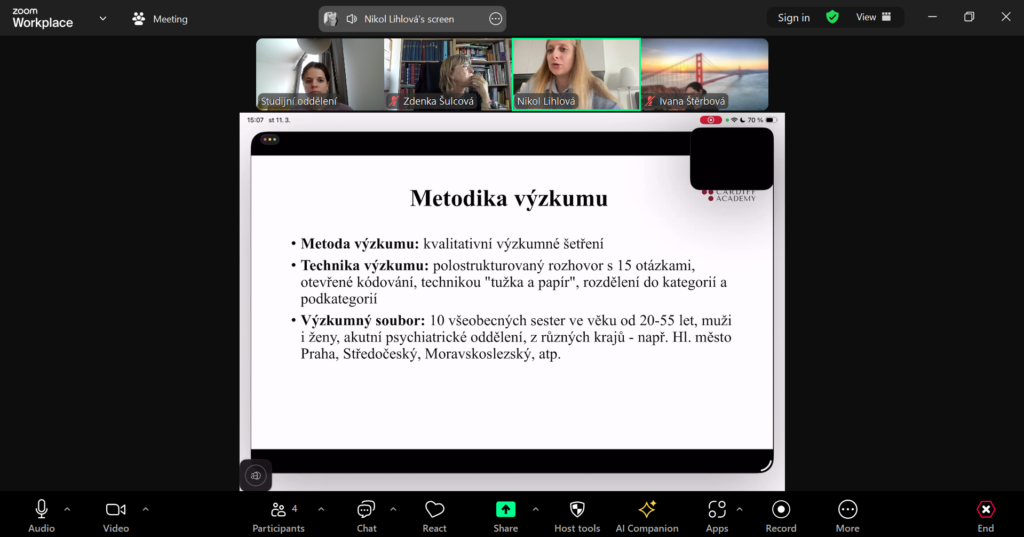1024x537 pixels.
Task: End the meeting
Action: (985, 514)
